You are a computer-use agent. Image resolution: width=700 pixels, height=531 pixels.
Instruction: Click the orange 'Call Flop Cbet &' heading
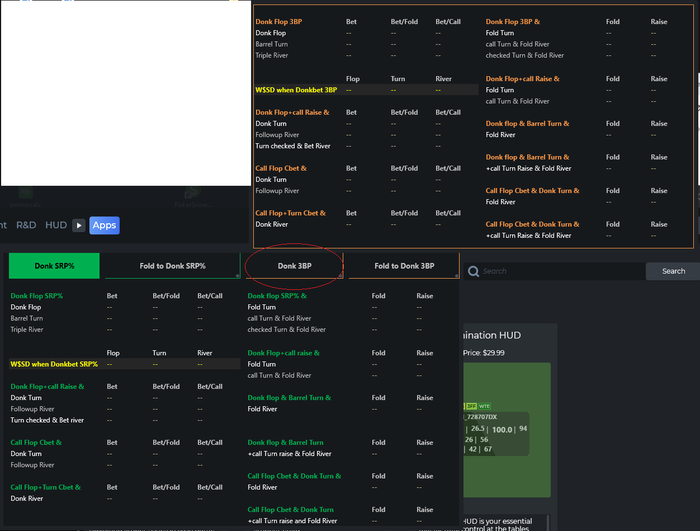pyautogui.click(x=281, y=168)
